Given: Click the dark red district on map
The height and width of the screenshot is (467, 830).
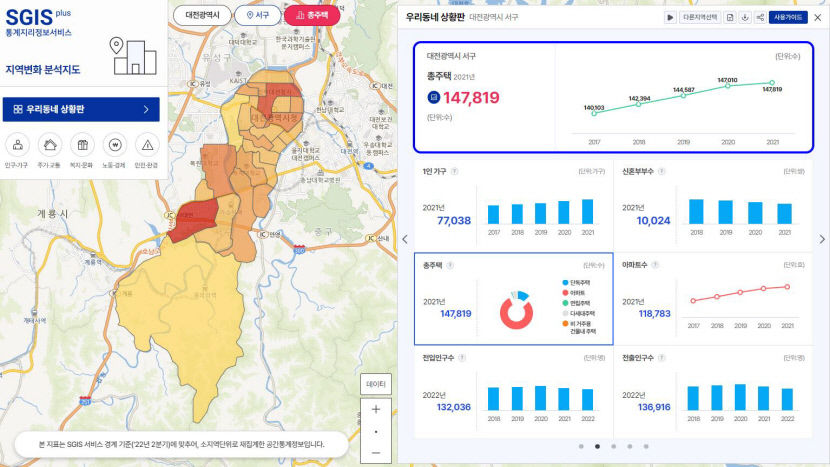Looking at the screenshot, I should point(193,219).
